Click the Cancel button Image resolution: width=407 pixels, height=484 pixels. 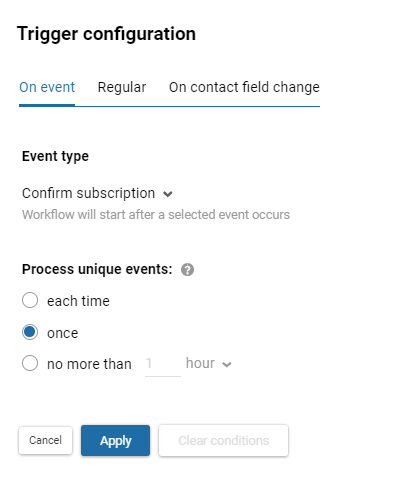pyautogui.click(x=45, y=440)
